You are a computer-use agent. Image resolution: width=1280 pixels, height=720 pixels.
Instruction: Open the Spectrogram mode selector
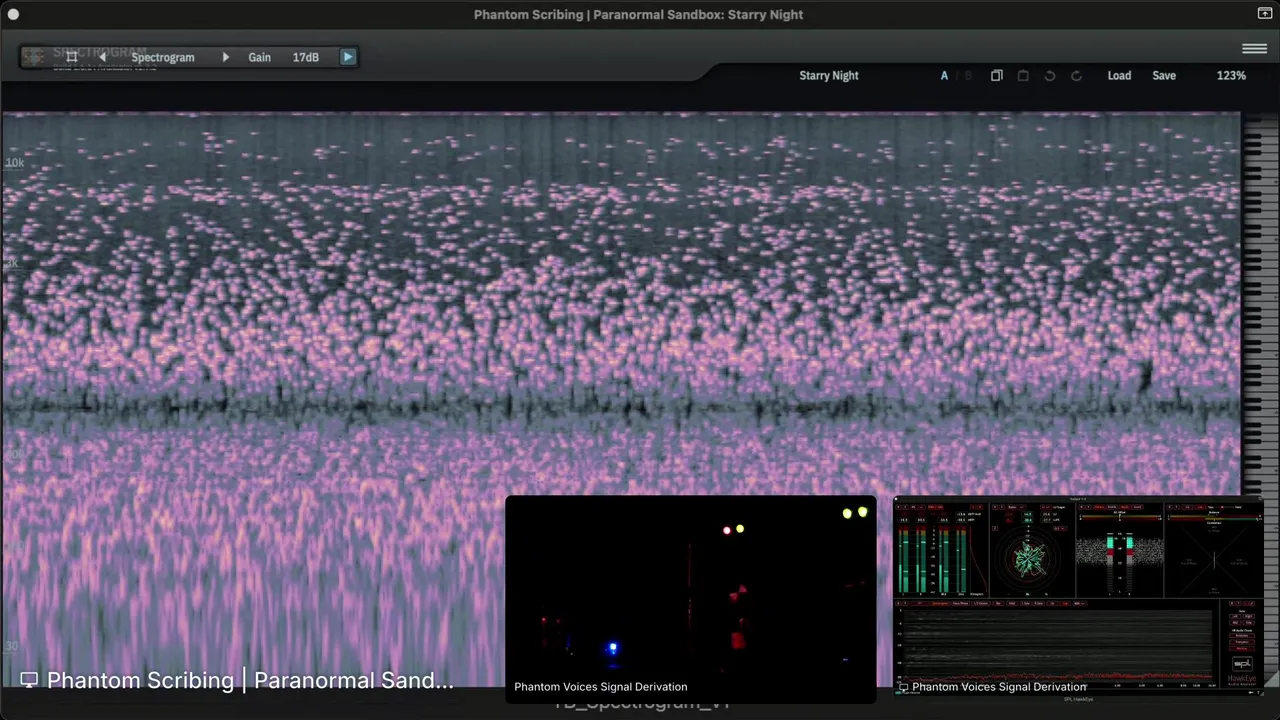(x=163, y=57)
